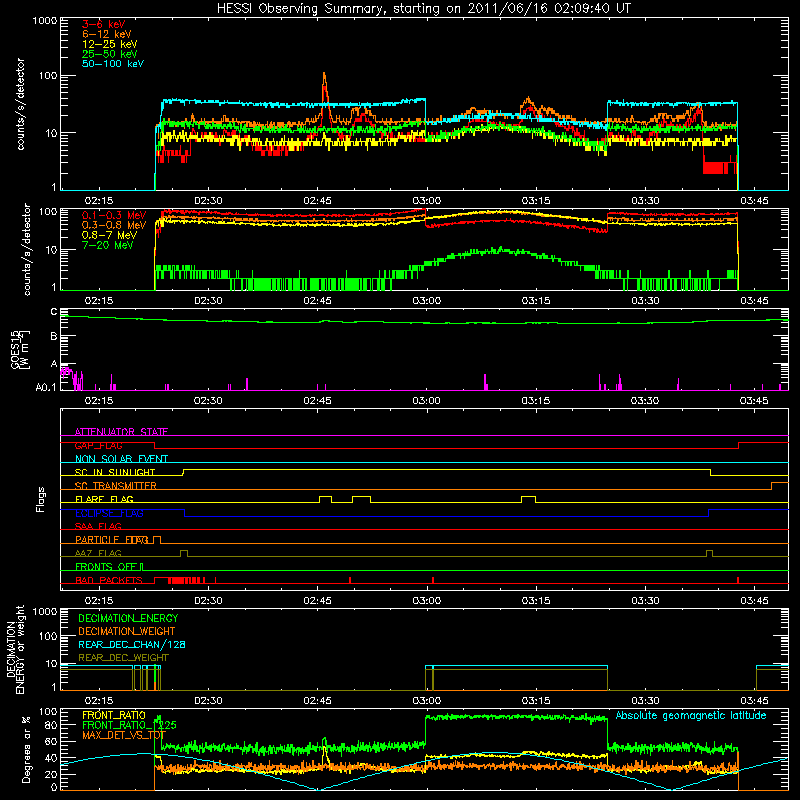Click the A0.1 tick label on GOES axis

(46, 388)
